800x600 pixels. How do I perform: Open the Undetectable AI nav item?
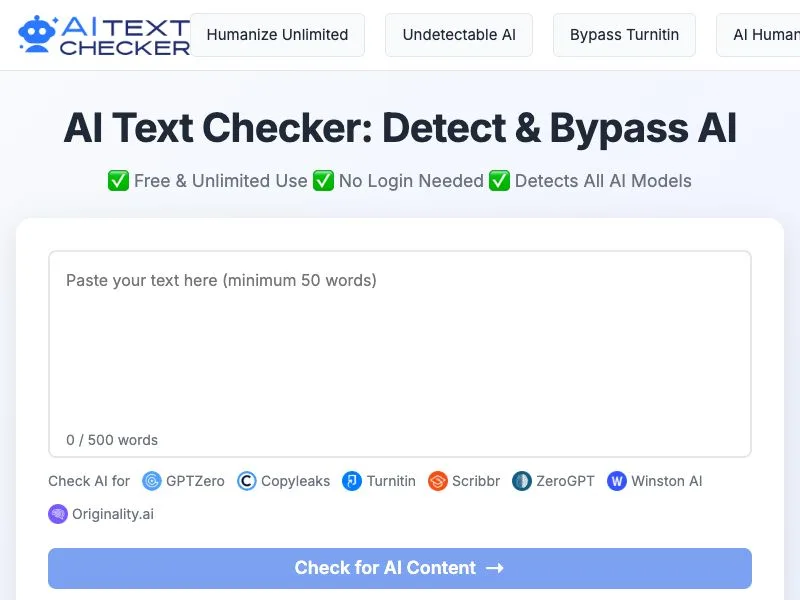pos(459,35)
